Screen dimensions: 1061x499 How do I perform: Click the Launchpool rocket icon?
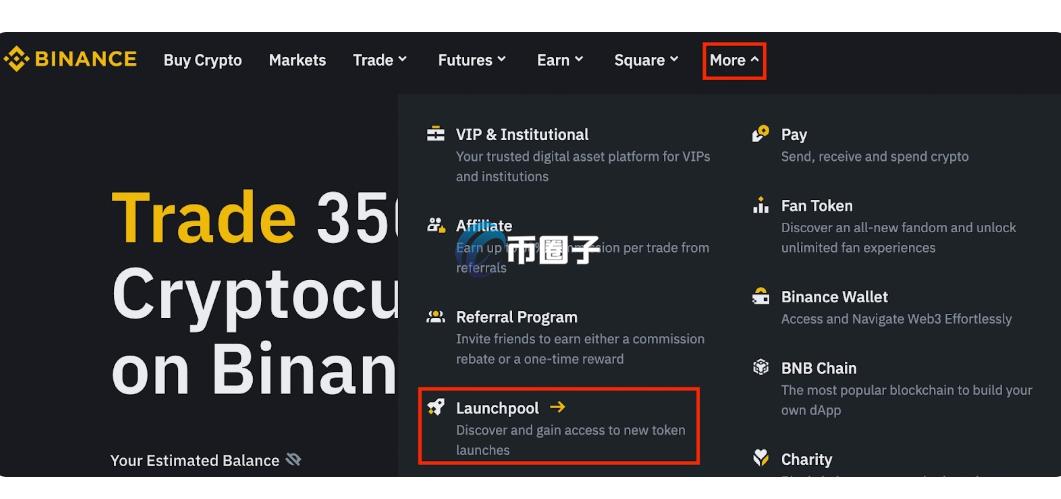pyautogui.click(x=436, y=408)
